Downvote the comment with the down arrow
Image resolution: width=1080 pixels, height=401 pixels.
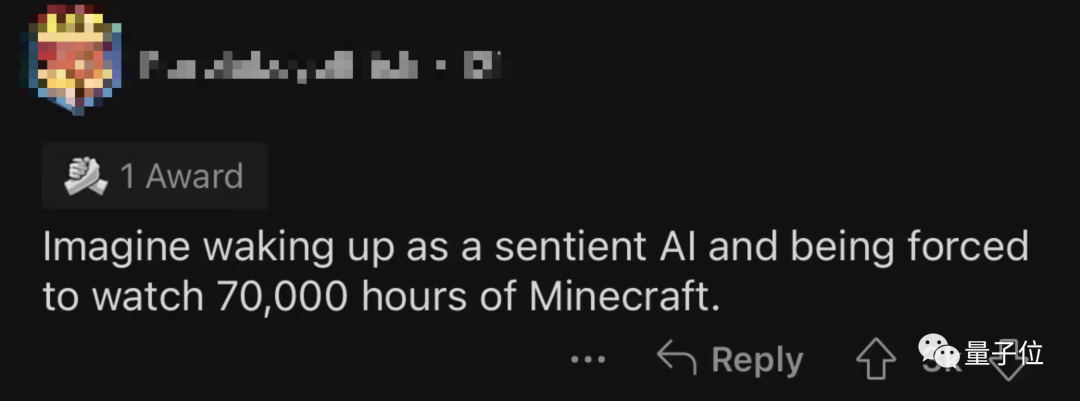coord(1011,366)
